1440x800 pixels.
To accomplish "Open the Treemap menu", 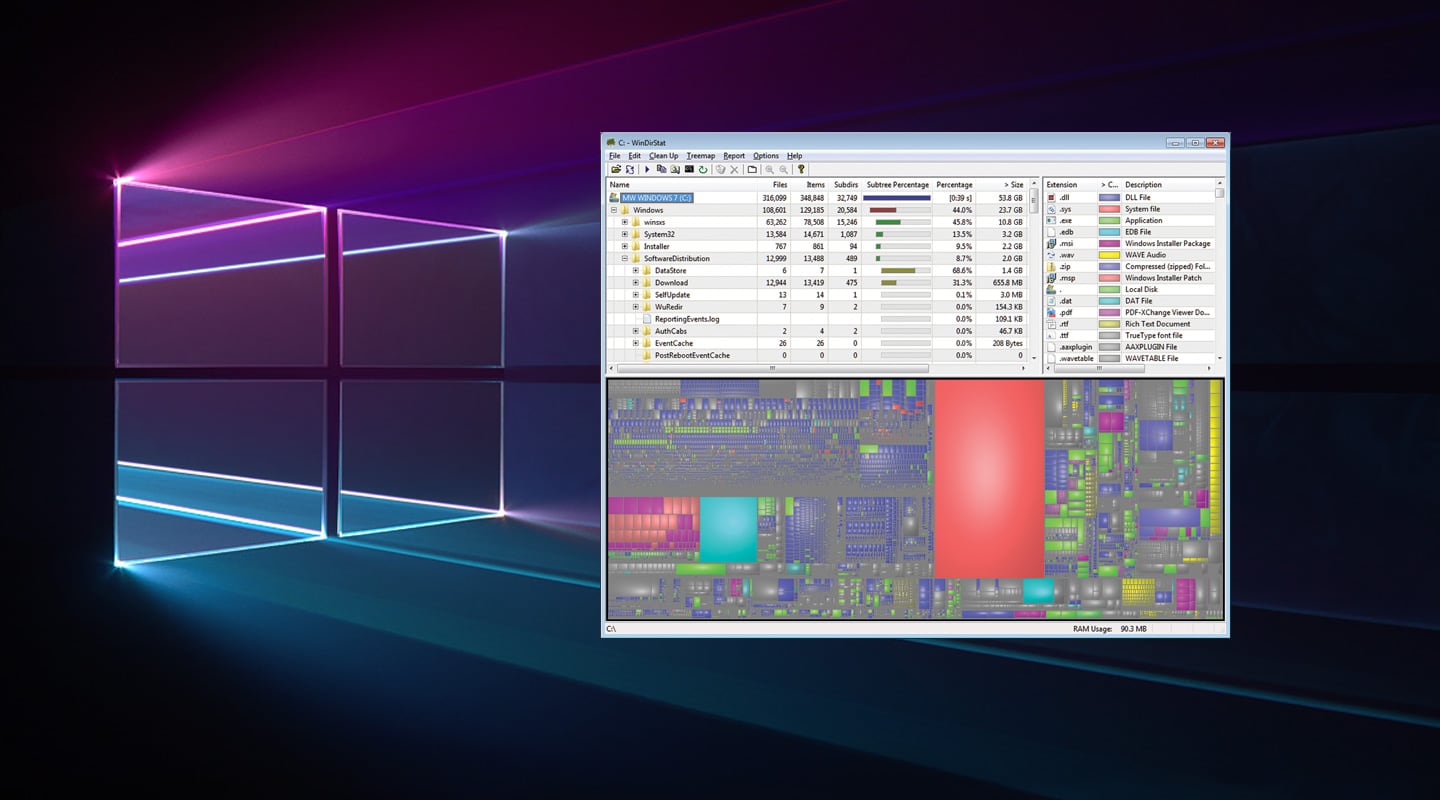I will tap(701, 156).
